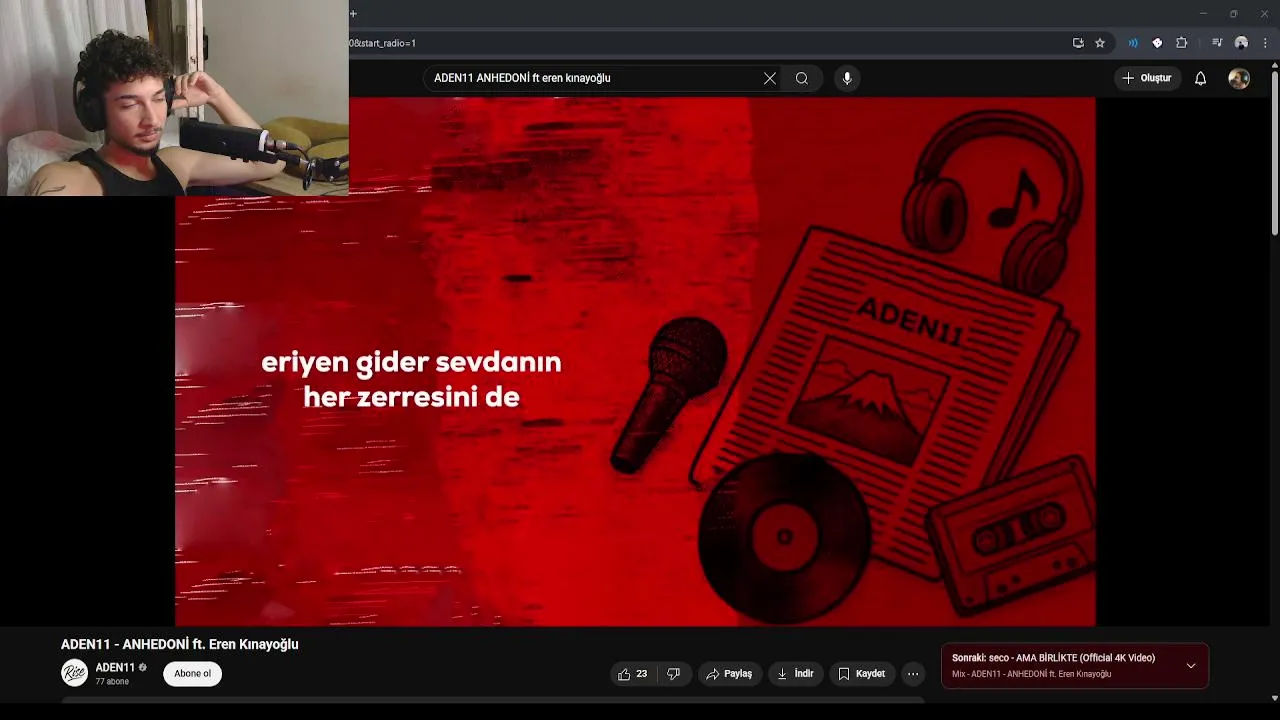
Task: Click the webcam overlay thumbnail
Action: click(x=174, y=97)
